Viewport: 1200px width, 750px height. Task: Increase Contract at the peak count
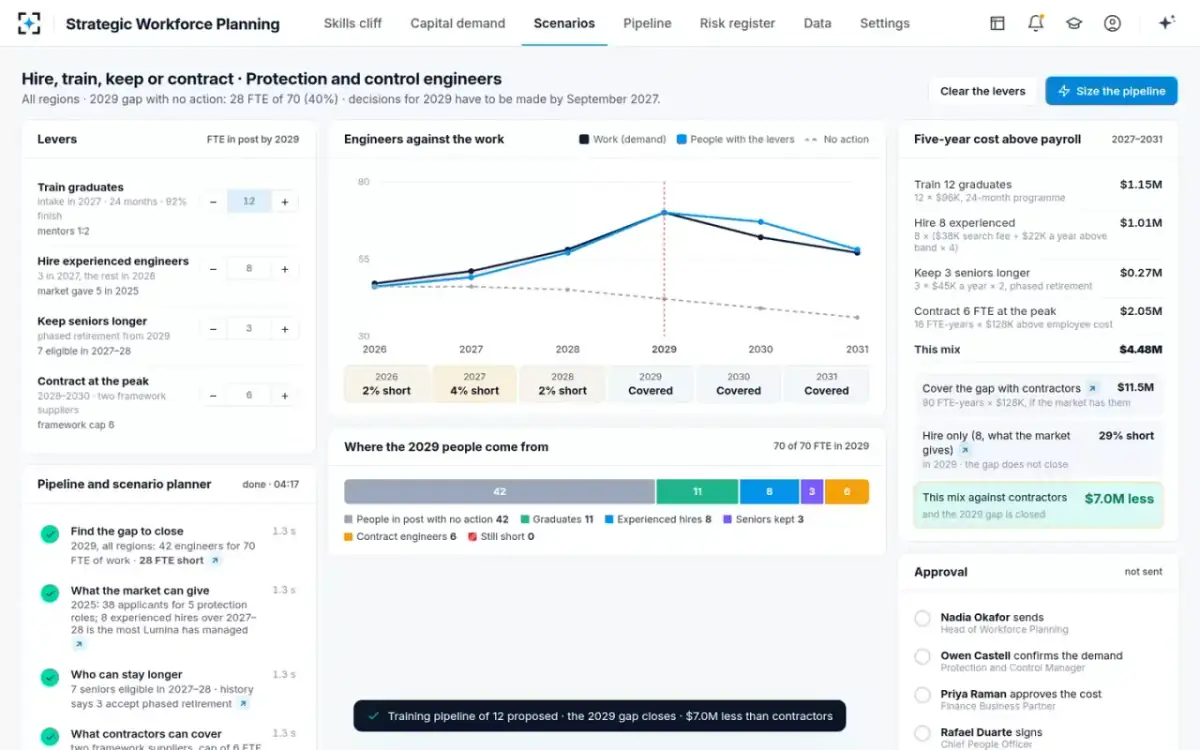pos(284,396)
